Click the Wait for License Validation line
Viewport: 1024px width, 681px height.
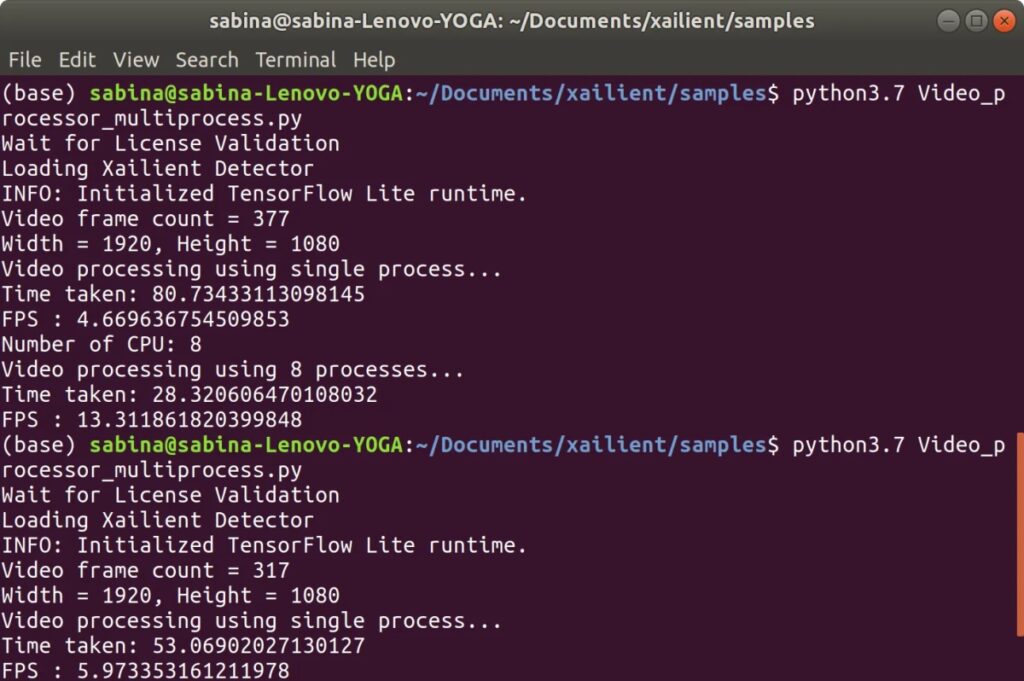tap(170, 143)
